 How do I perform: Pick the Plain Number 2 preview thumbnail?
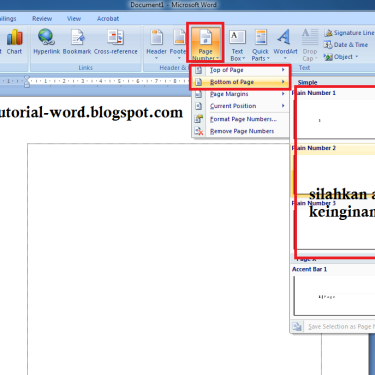(334, 175)
